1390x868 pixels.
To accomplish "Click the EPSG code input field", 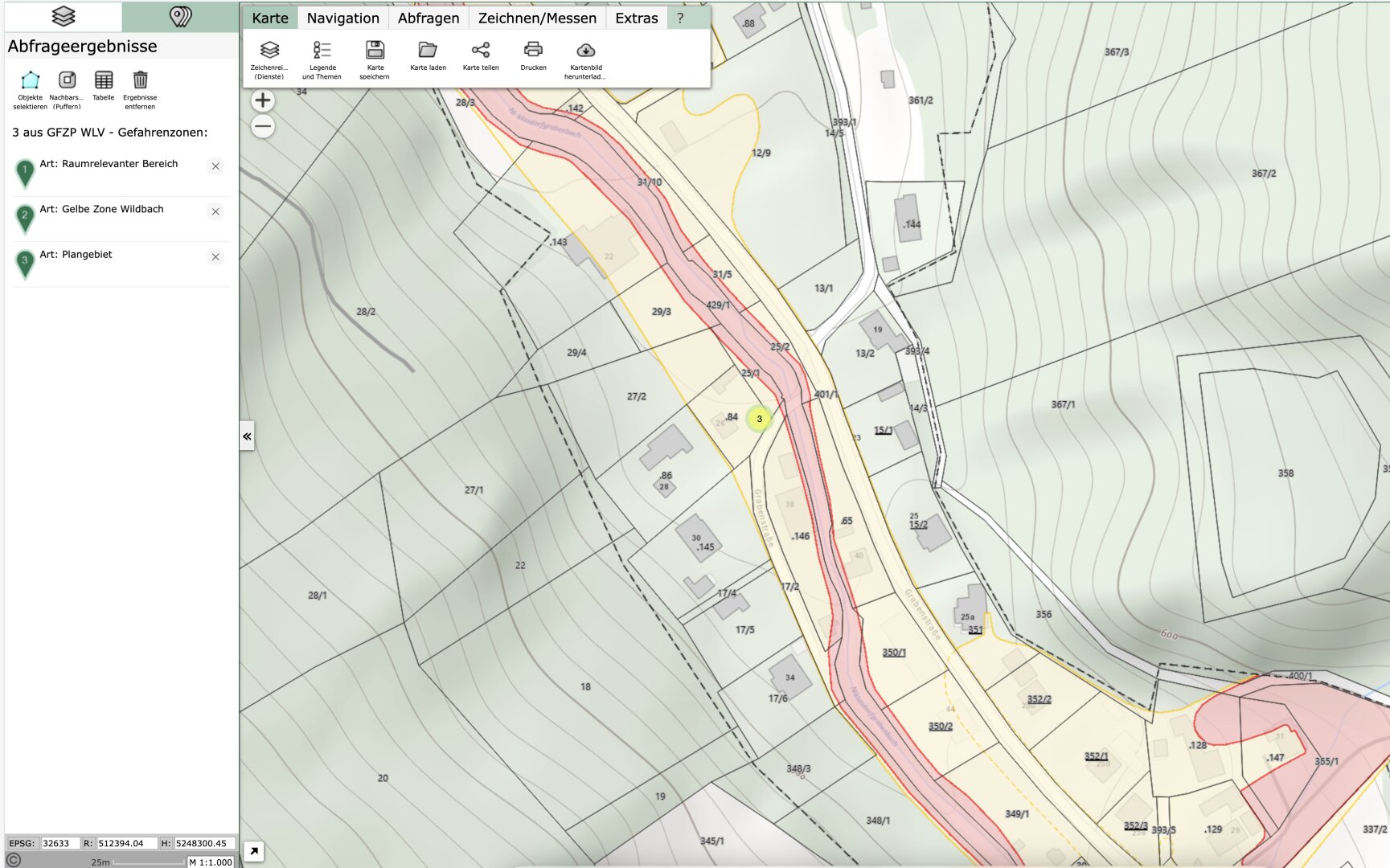I will [59, 843].
